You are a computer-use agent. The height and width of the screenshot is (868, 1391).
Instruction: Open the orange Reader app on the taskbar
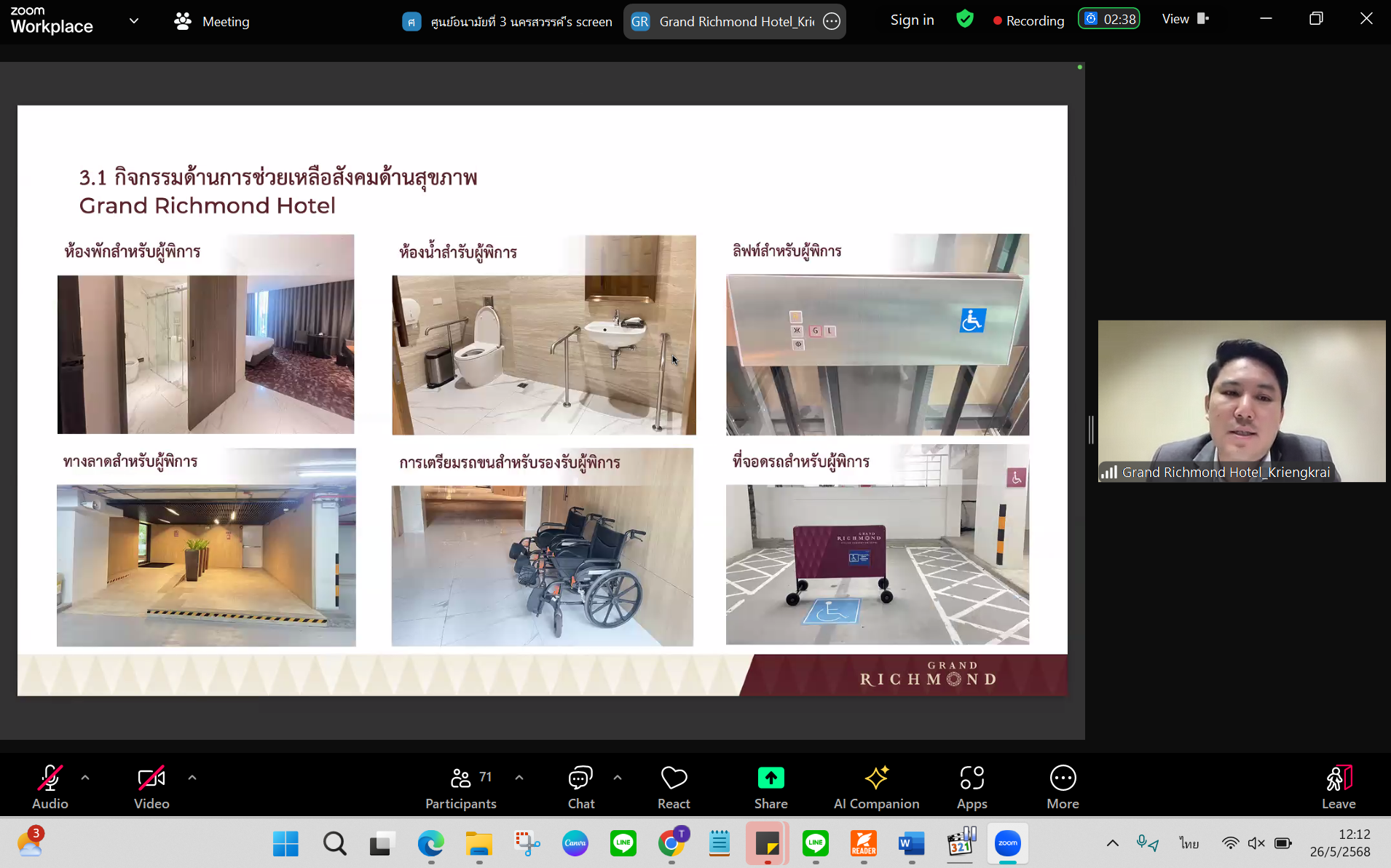(864, 844)
